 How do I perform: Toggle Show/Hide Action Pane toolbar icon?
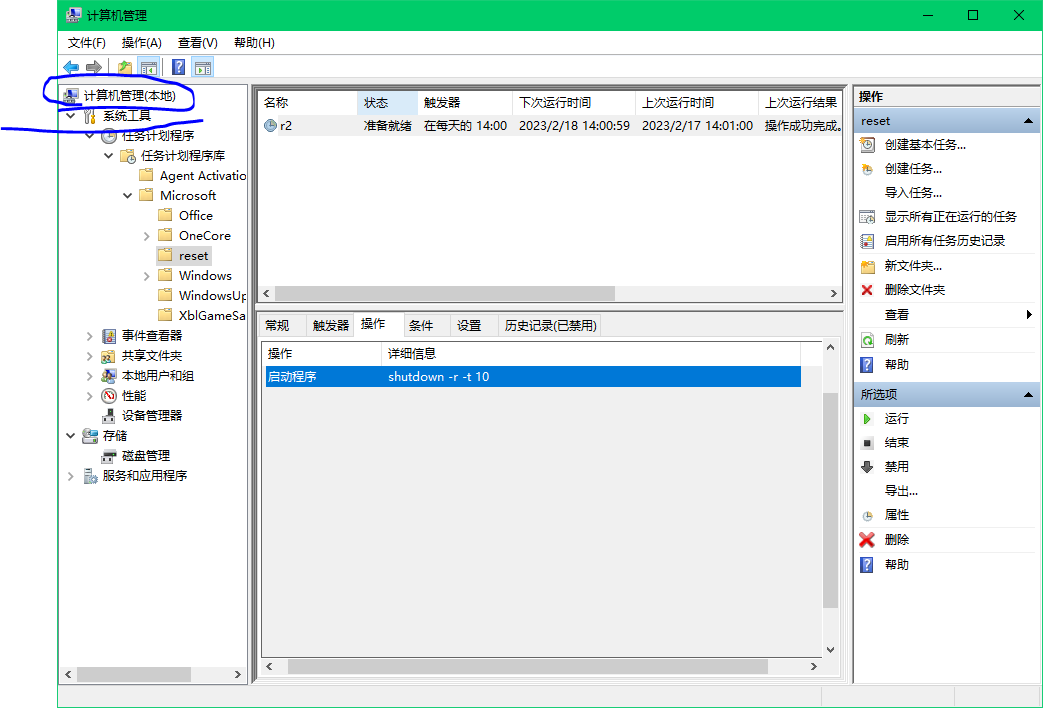click(202, 67)
